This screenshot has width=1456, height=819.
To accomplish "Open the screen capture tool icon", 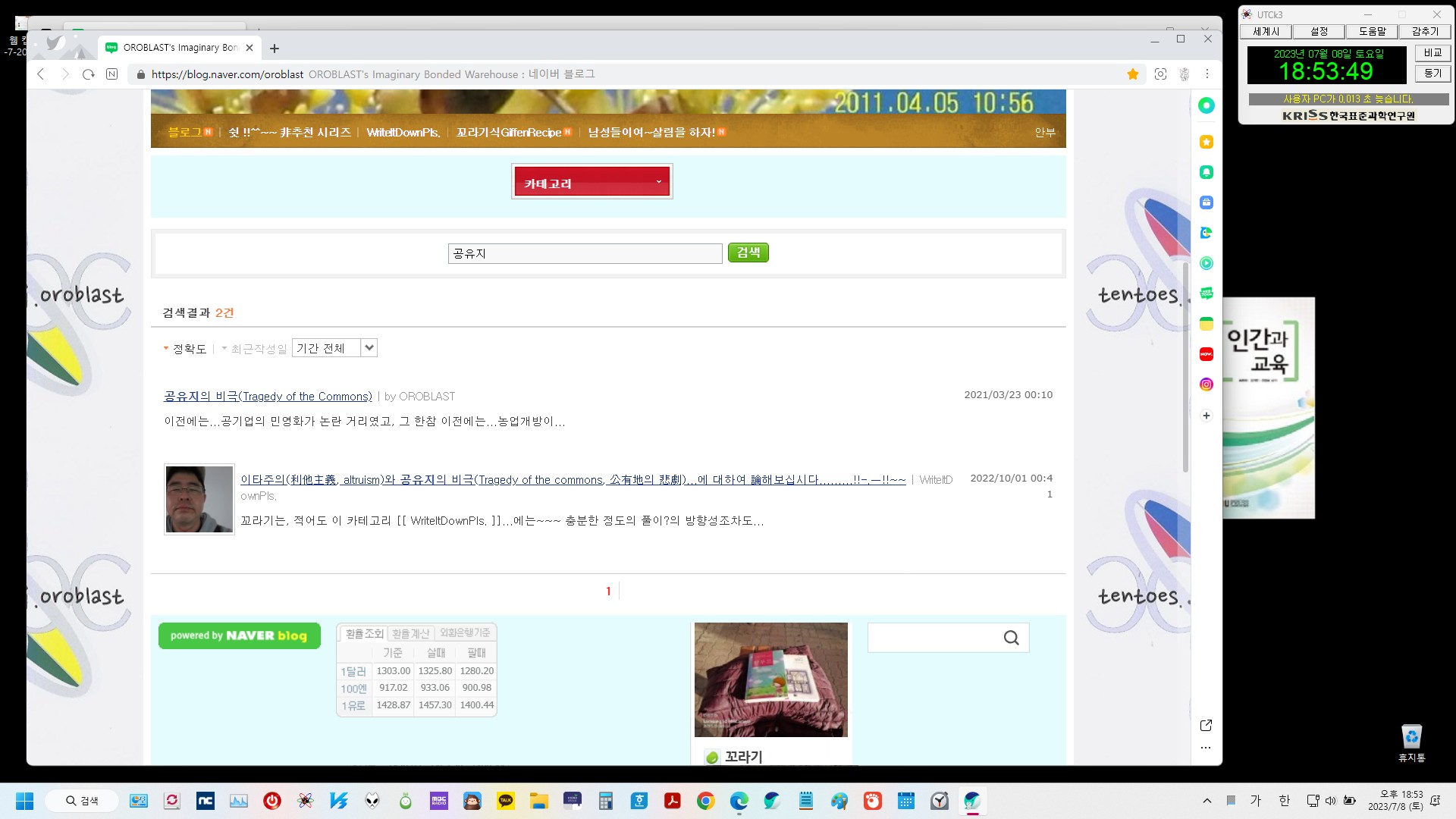I will pos(1160,74).
